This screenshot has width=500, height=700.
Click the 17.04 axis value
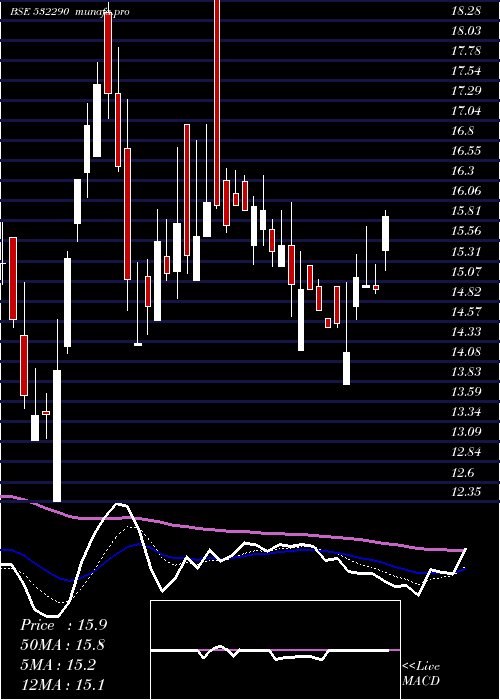[466, 111]
